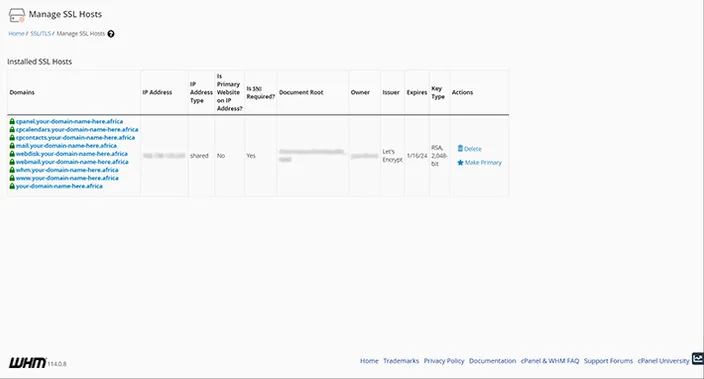Click the Manage SSL Hosts header icon

[17, 15]
